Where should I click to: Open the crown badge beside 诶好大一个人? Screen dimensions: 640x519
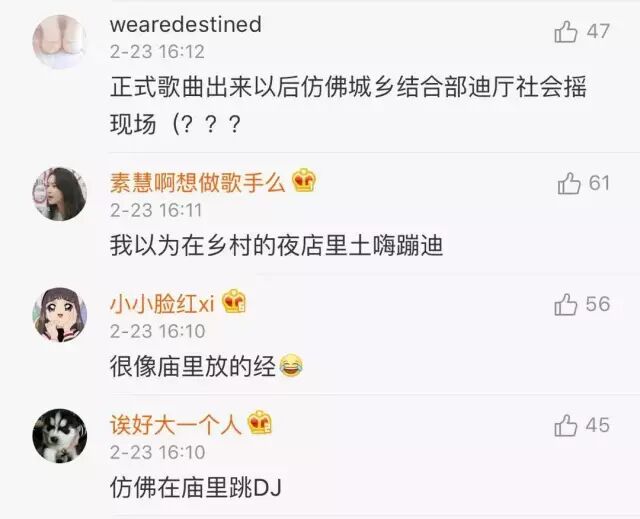260,422
